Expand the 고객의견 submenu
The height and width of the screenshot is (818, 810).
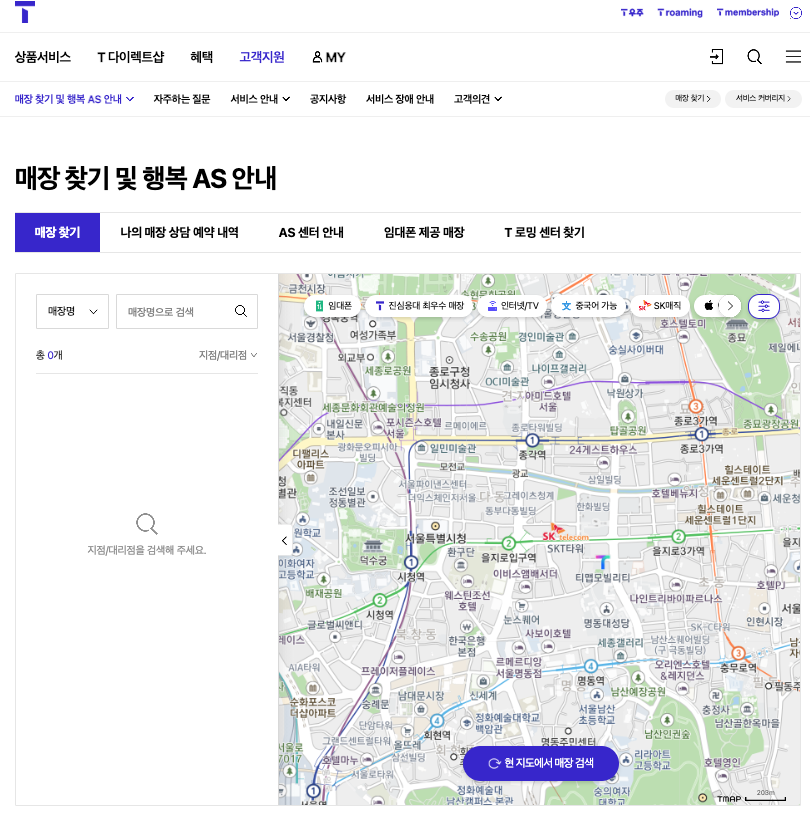pyautogui.click(x=478, y=99)
